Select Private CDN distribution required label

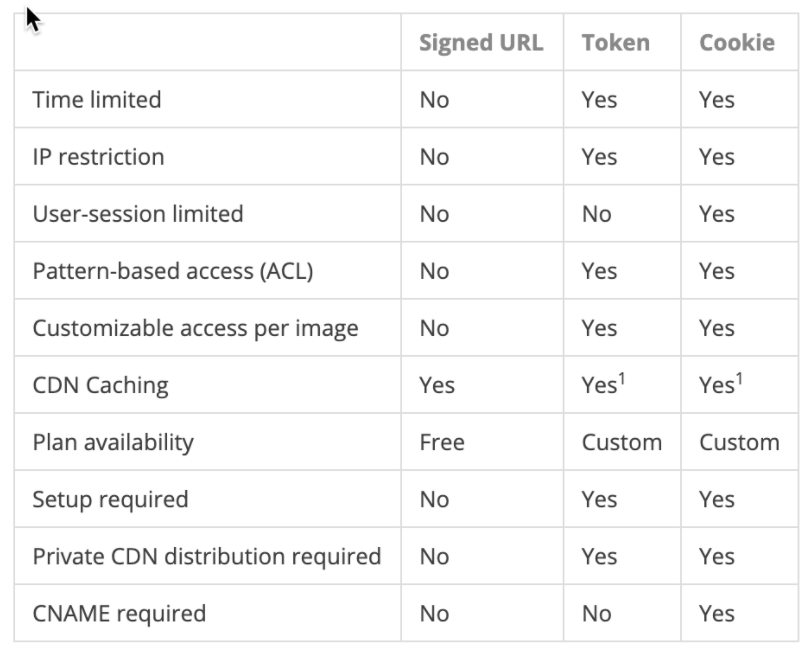coord(207,556)
